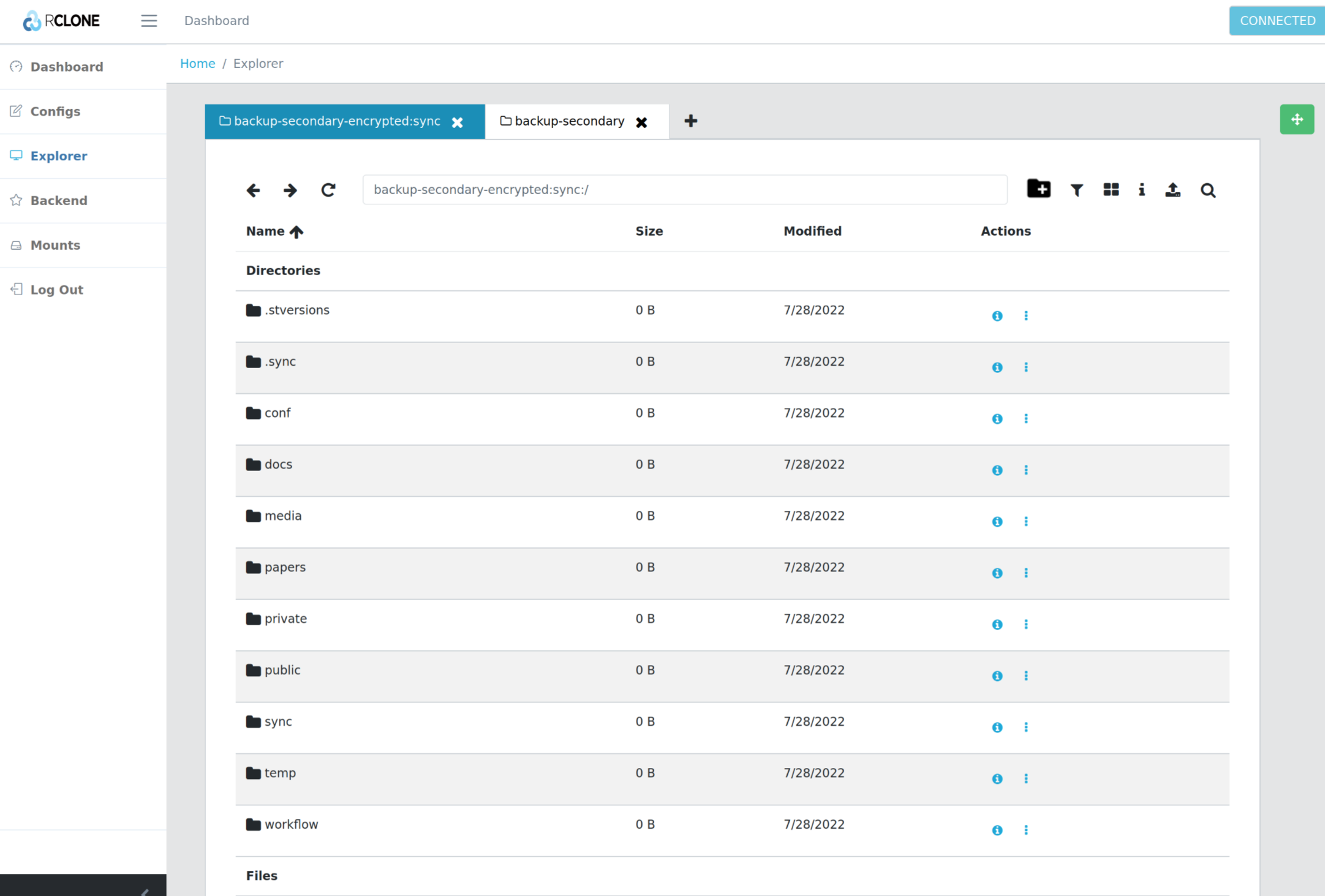The image size is (1325, 896).
Task: Follow the Home breadcrumb link
Action: pos(197,64)
